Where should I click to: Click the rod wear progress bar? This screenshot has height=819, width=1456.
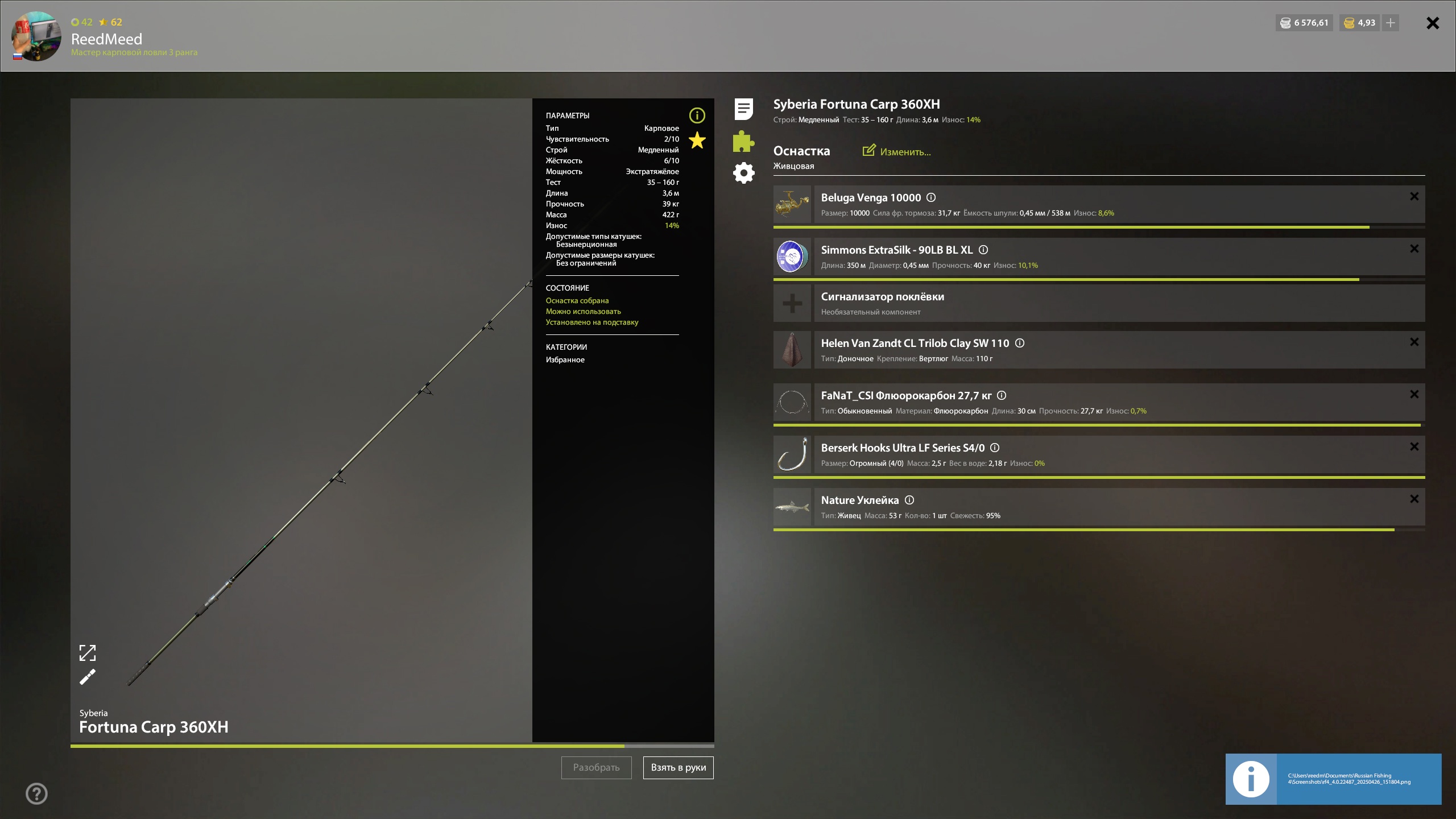point(392,746)
